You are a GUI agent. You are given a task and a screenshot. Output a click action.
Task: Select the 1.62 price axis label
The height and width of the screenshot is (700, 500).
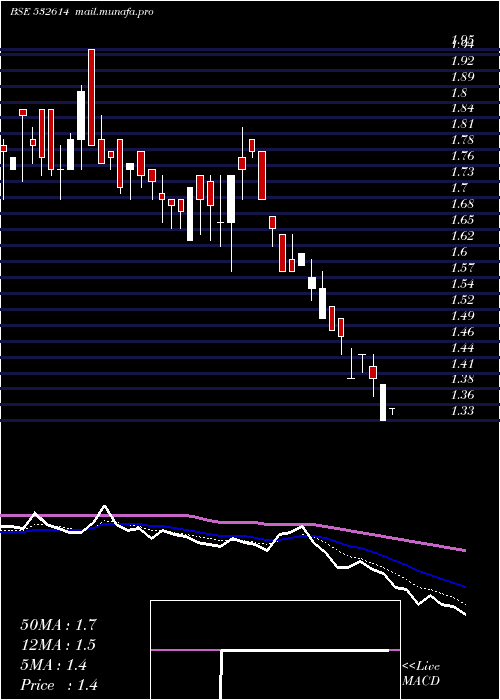(462, 236)
